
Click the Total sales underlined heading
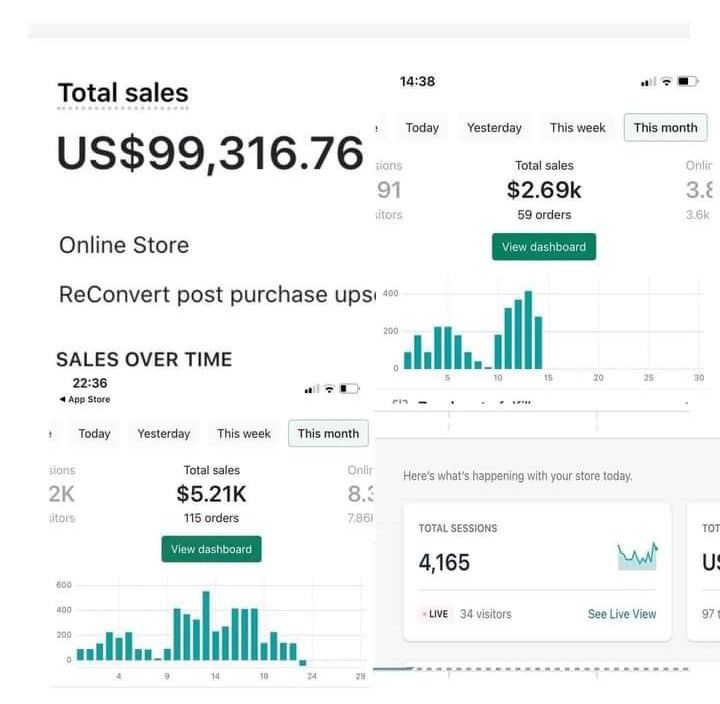point(123,93)
